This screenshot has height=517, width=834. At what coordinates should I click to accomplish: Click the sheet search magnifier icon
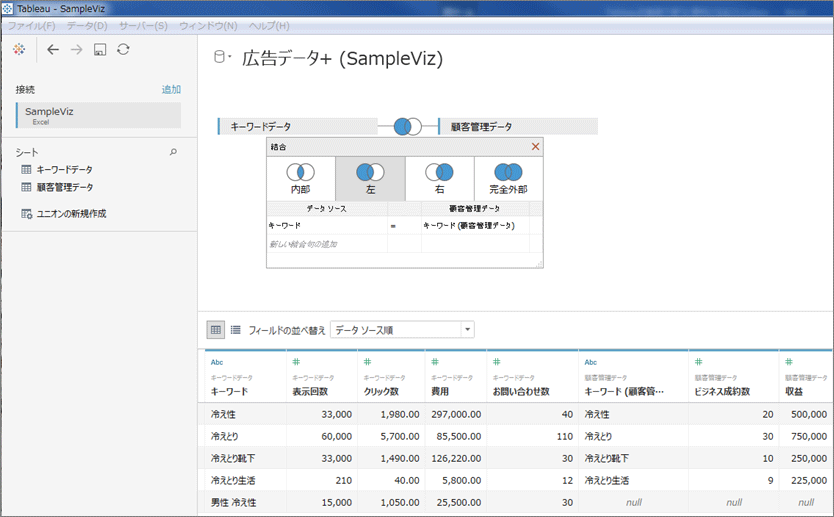tap(173, 152)
